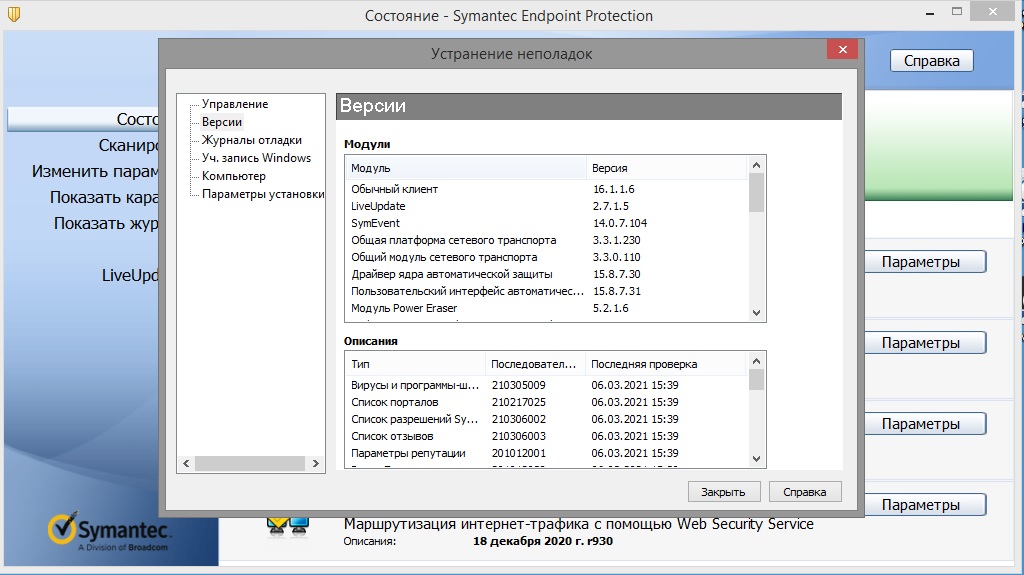Select Версии in the tree
Image resolution: width=1024 pixels, height=575 pixels.
coord(222,122)
